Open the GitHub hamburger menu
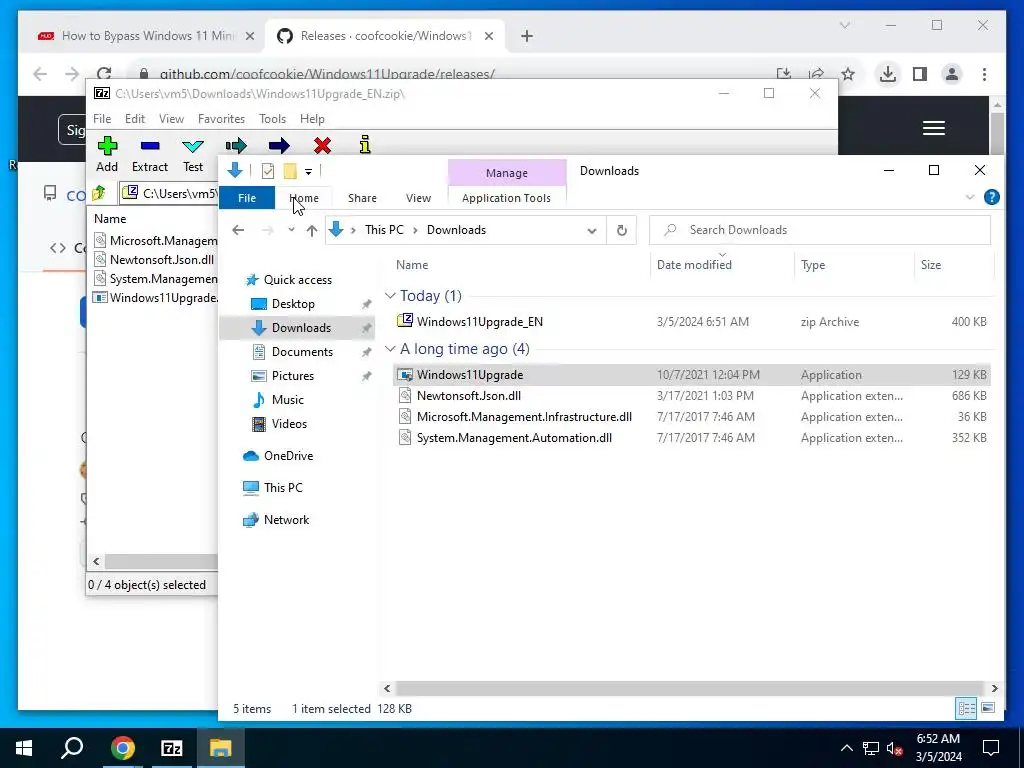Image resolution: width=1024 pixels, height=768 pixels. [934, 128]
